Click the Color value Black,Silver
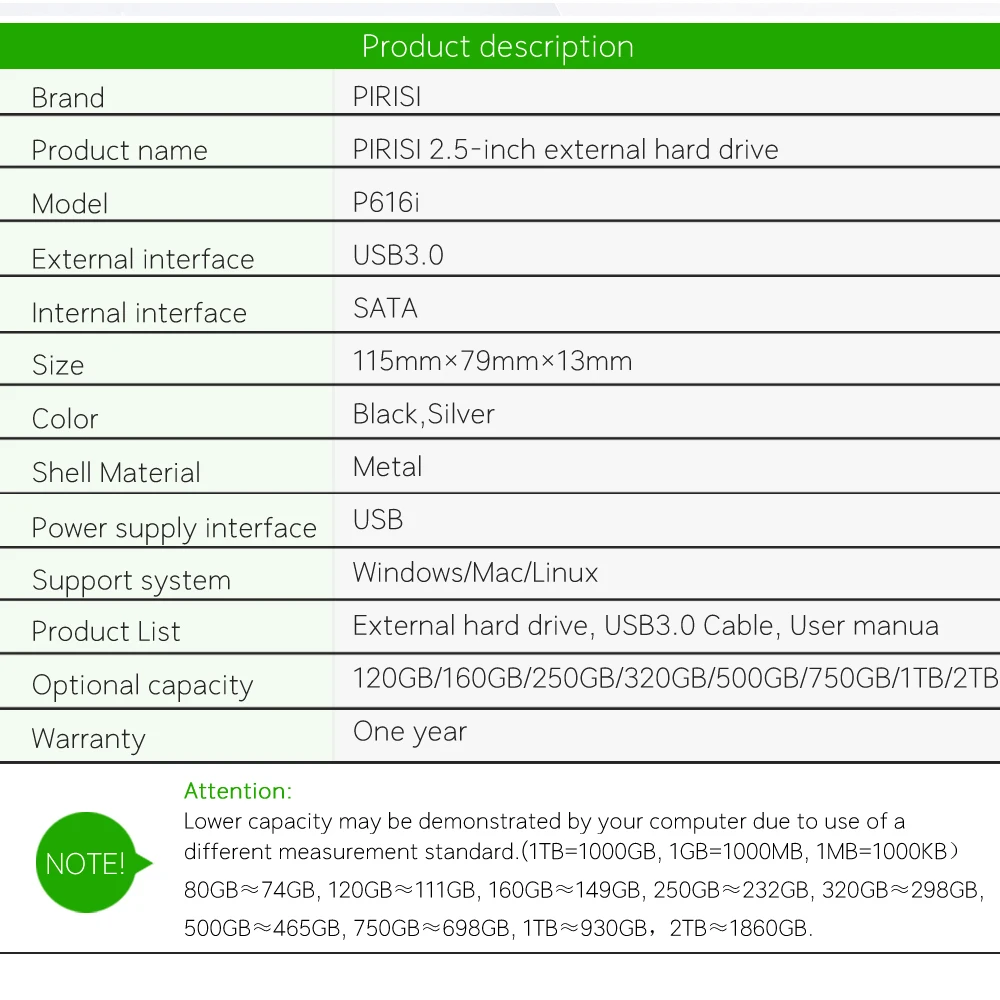The height and width of the screenshot is (1000, 1000). coord(423,414)
